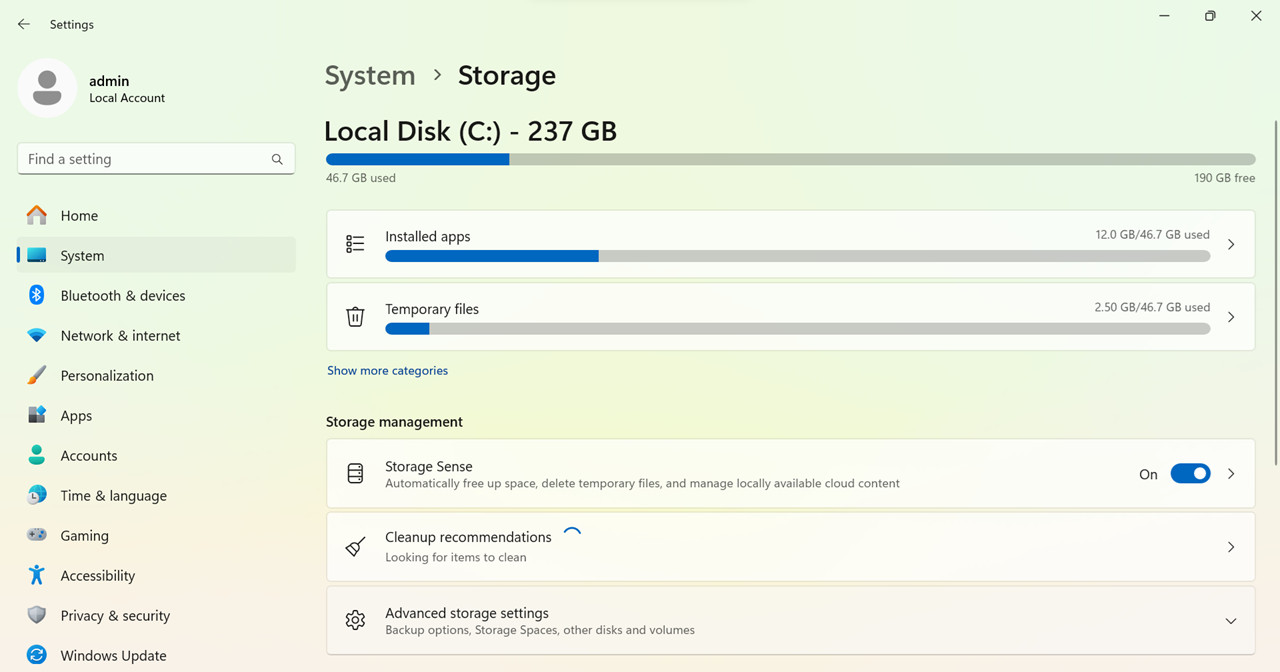The width and height of the screenshot is (1280, 672).
Task: Click the Windows Update sync icon
Action: [37, 655]
